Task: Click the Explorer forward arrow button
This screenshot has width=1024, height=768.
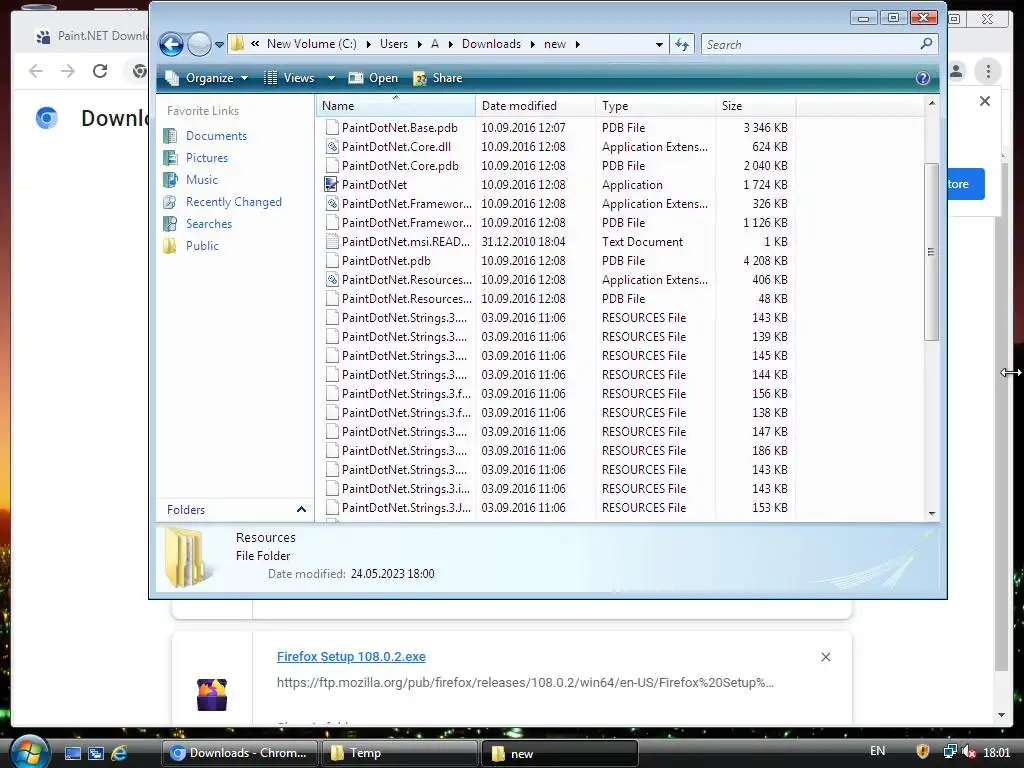Action: [x=199, y=44]
